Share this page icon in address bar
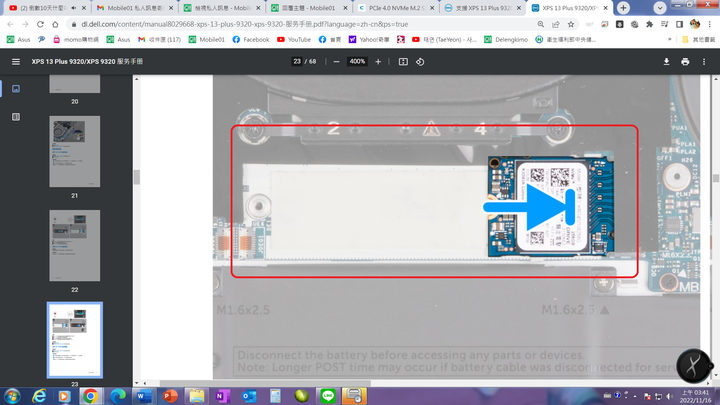 click(x=556, y=24)
